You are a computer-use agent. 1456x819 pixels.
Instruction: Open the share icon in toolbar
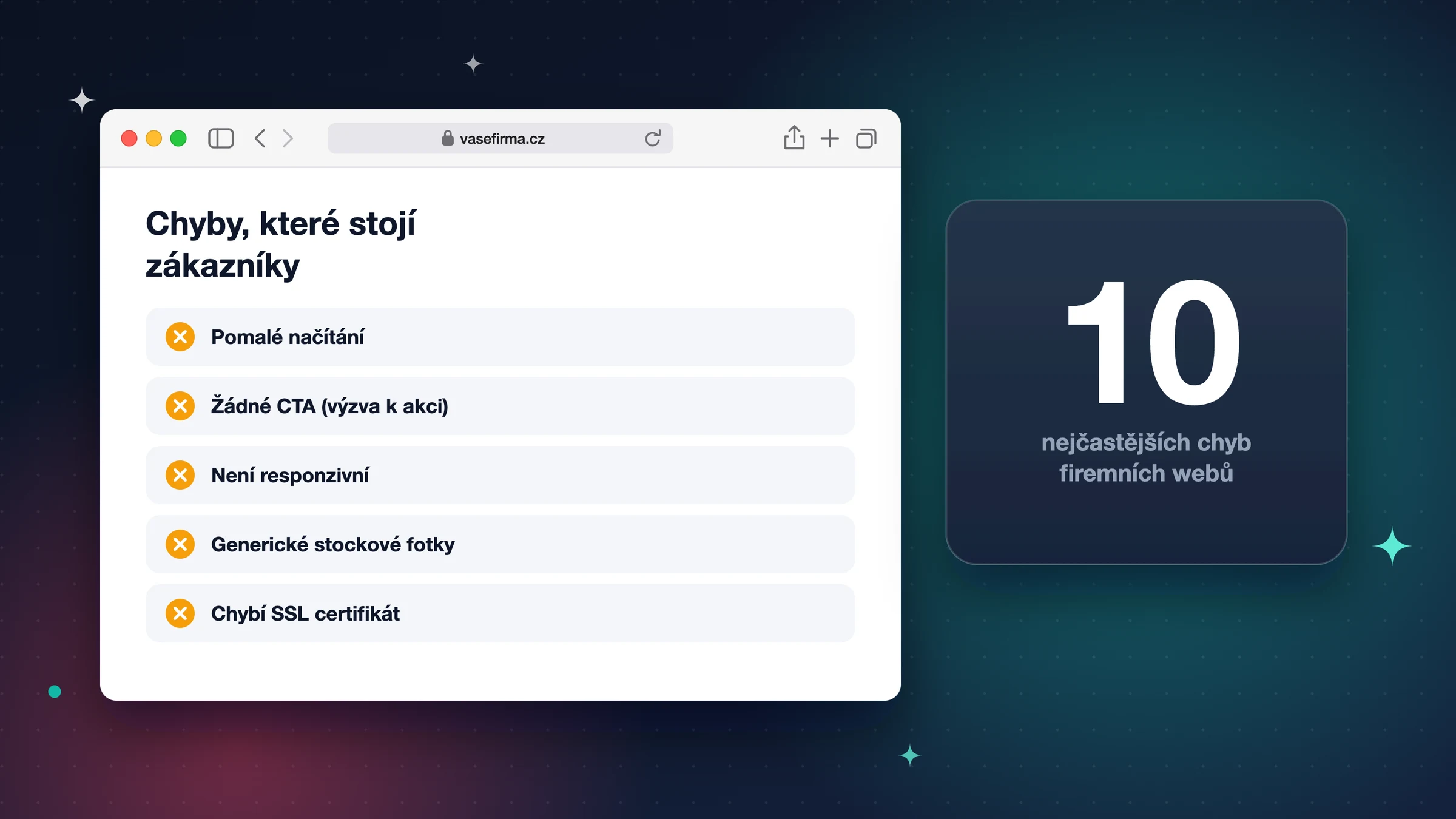tap(794, 137)
